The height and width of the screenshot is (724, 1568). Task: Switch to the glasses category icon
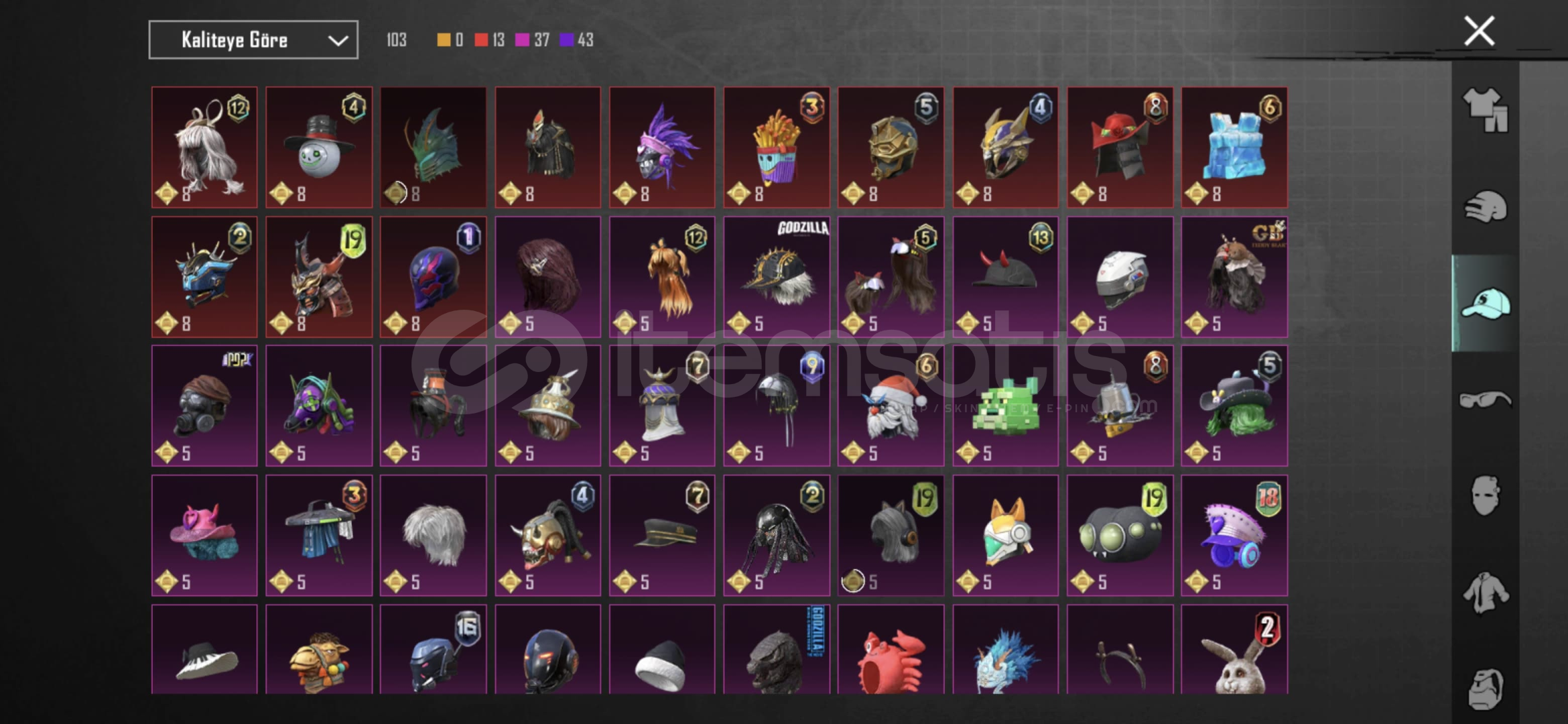pos(1485,400)
